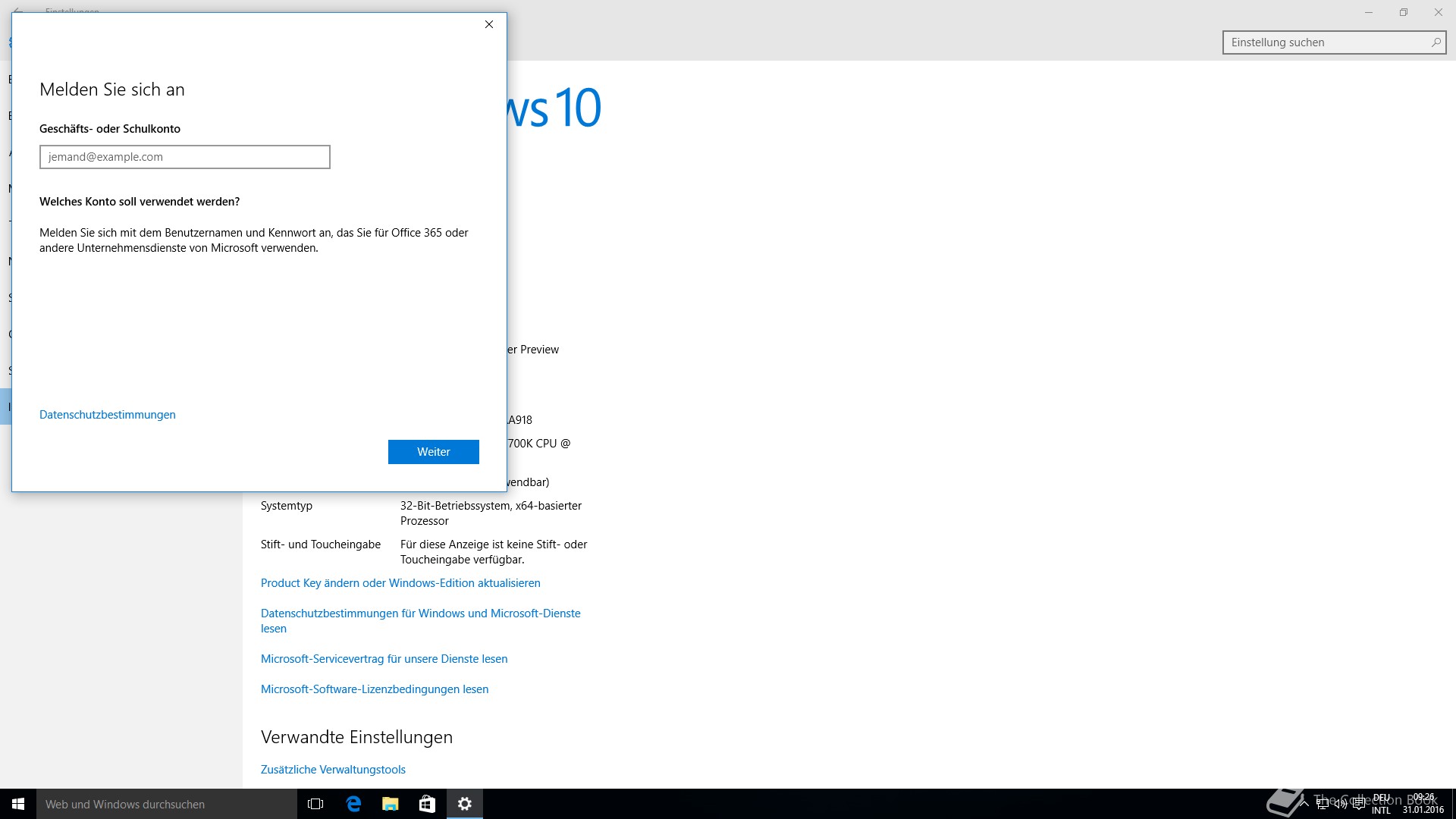The height and width of the screenshot is (819, 1456).
Task: Open Task View from the taskbar
Action: (x=315, y=804)
